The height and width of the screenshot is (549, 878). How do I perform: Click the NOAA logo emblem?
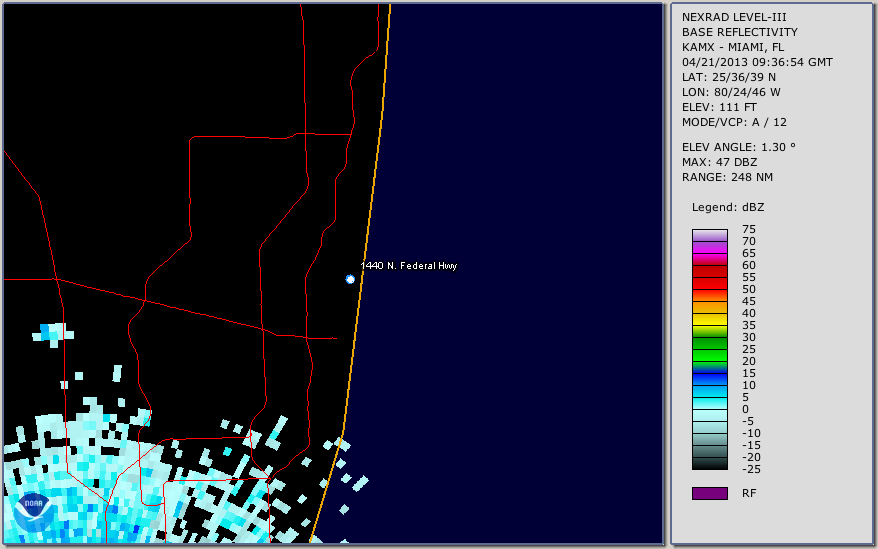pyautogui.click(x=34, y=511)
